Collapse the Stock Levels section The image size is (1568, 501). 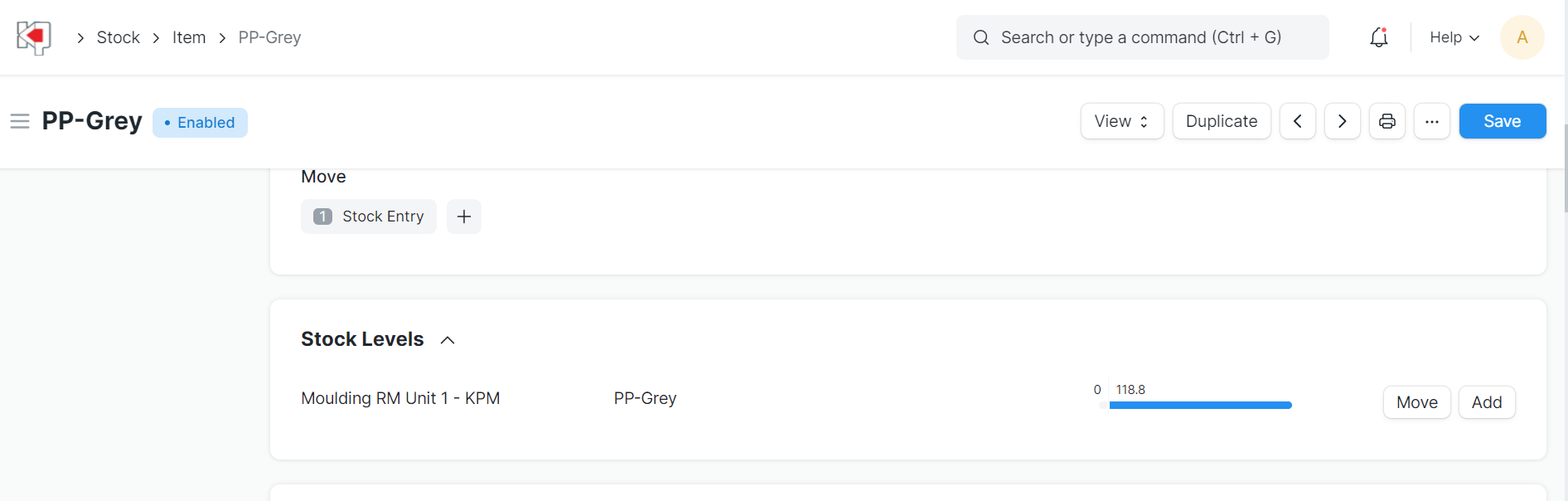pyautogui.click(x=448, y=340)
